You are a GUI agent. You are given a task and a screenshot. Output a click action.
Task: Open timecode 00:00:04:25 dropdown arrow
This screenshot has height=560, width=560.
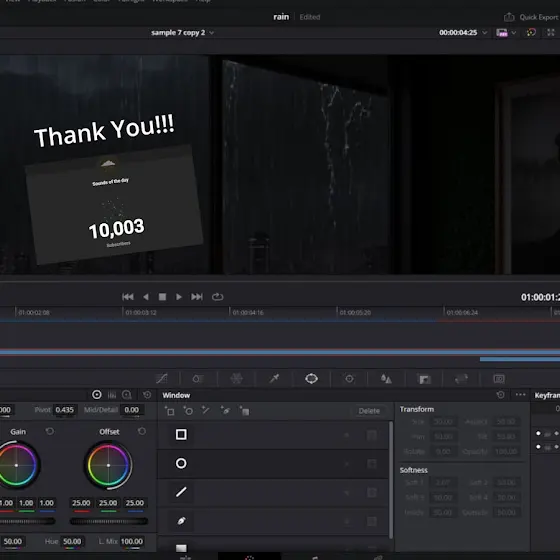coord(485,32)
